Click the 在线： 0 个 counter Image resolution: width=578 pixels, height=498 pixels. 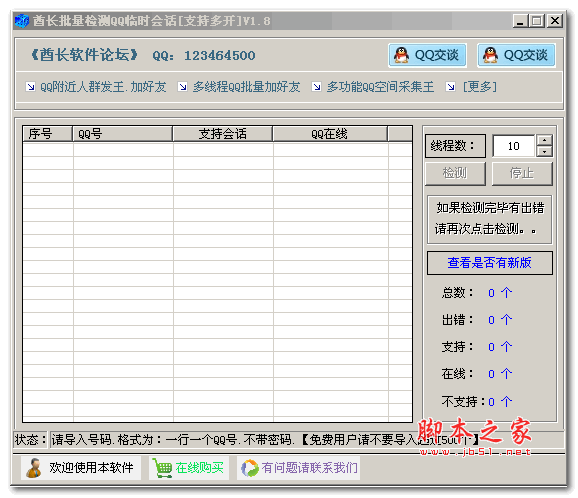click(477, 374)
